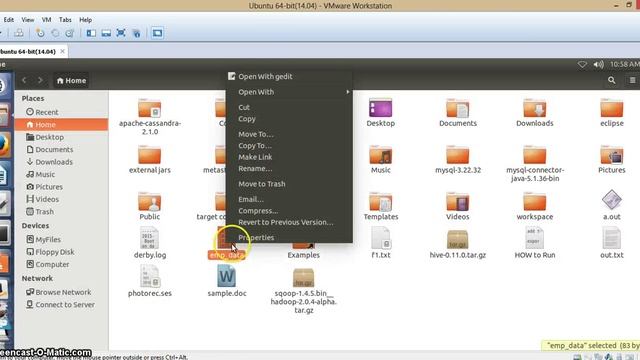This screenshot has width=640, height=360.
Task: Select the Pictures folder in file grid
Action: pyautogui.click(x=611, y=155)
